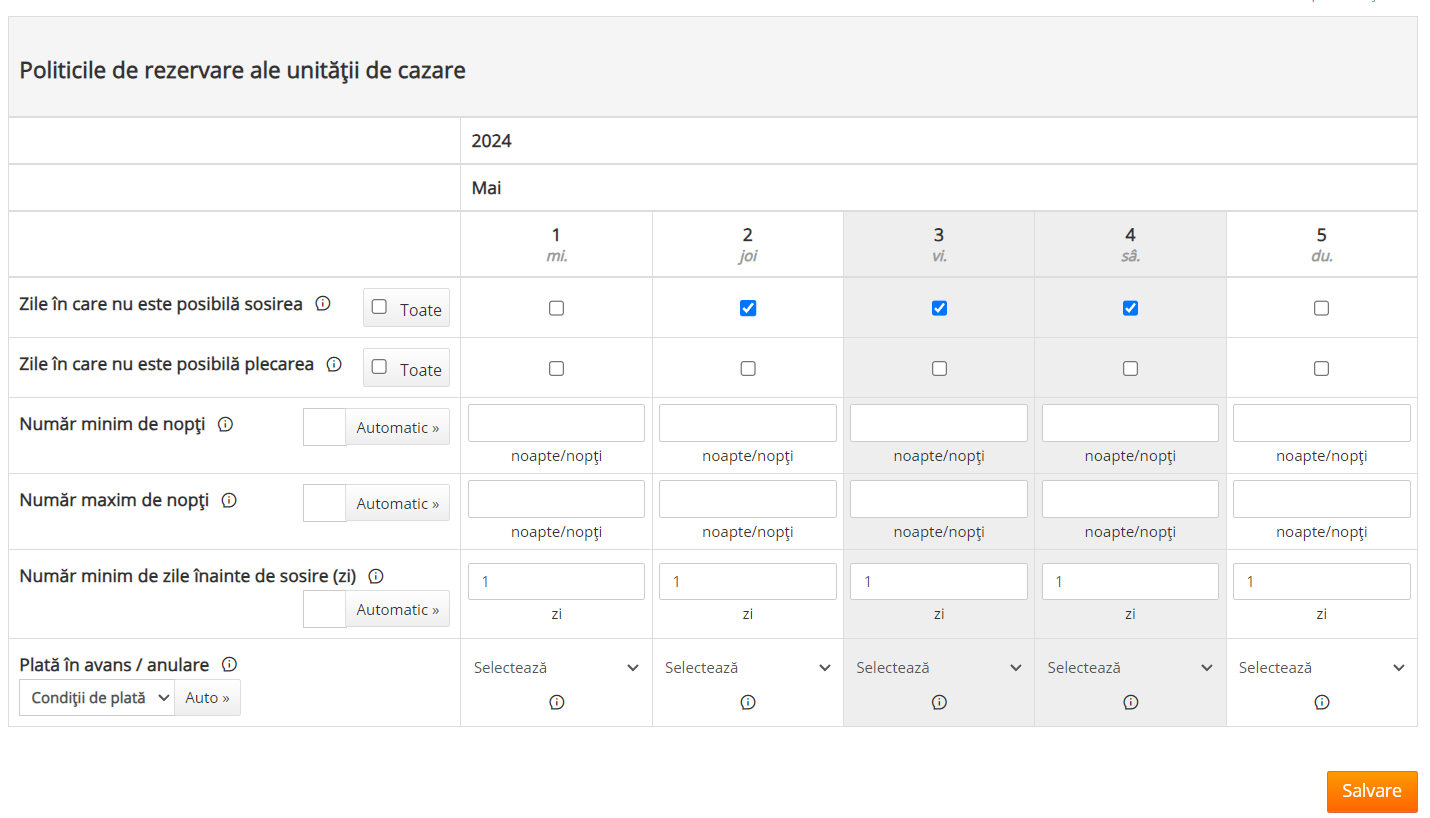The width and height of the screenshot is (1430, 818).
Task: Open Condiții de plată dropdown
Action: 97,698
